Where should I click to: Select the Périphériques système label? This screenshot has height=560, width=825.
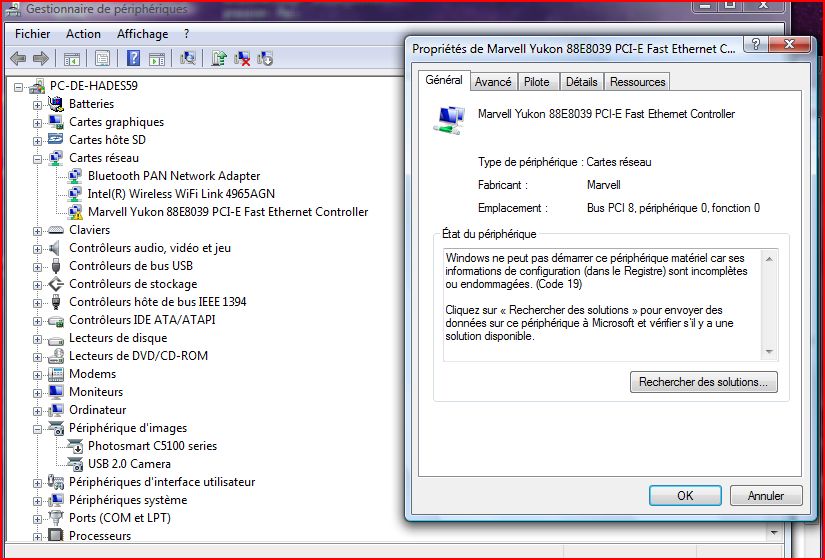point(128,499)
